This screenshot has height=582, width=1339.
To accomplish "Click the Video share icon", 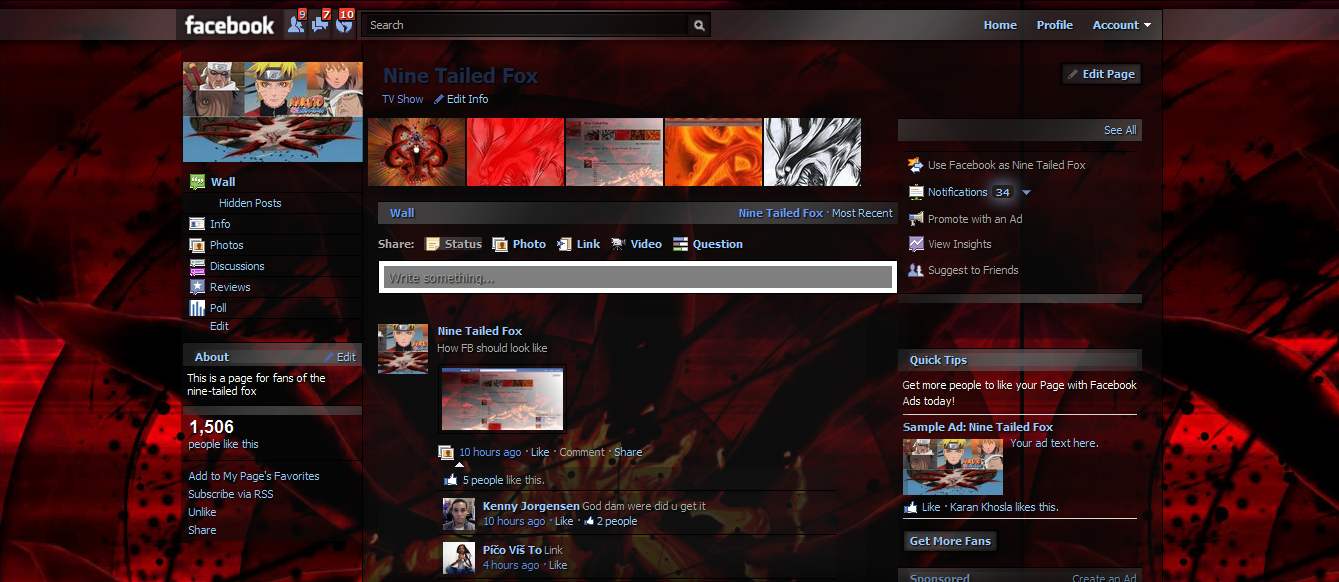I will click(618, 244).
